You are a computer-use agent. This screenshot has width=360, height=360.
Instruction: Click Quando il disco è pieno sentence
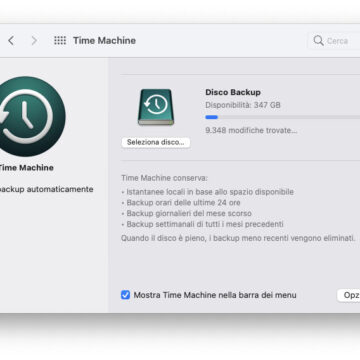click(238, 238)
